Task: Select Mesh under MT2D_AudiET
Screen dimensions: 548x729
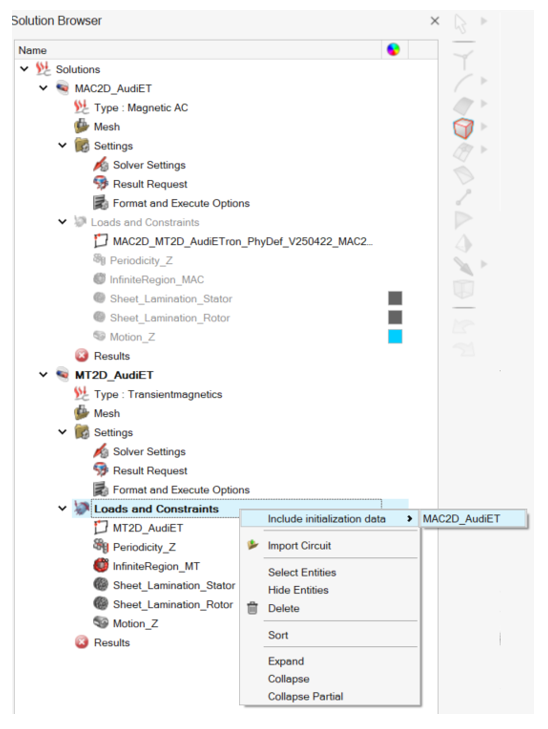Action: [x=106, y=413]
